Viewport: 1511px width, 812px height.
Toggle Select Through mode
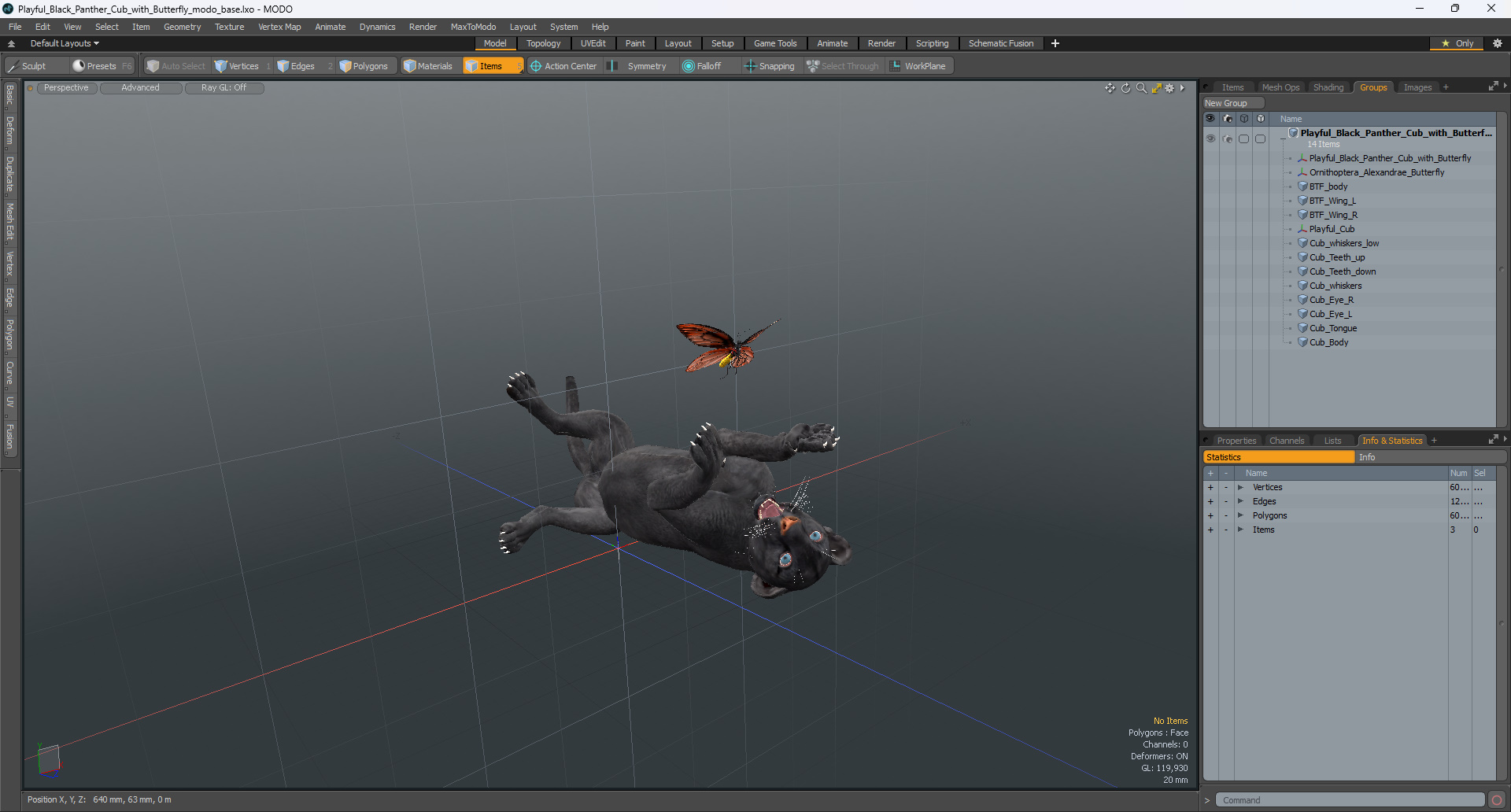tap(843, 66)
